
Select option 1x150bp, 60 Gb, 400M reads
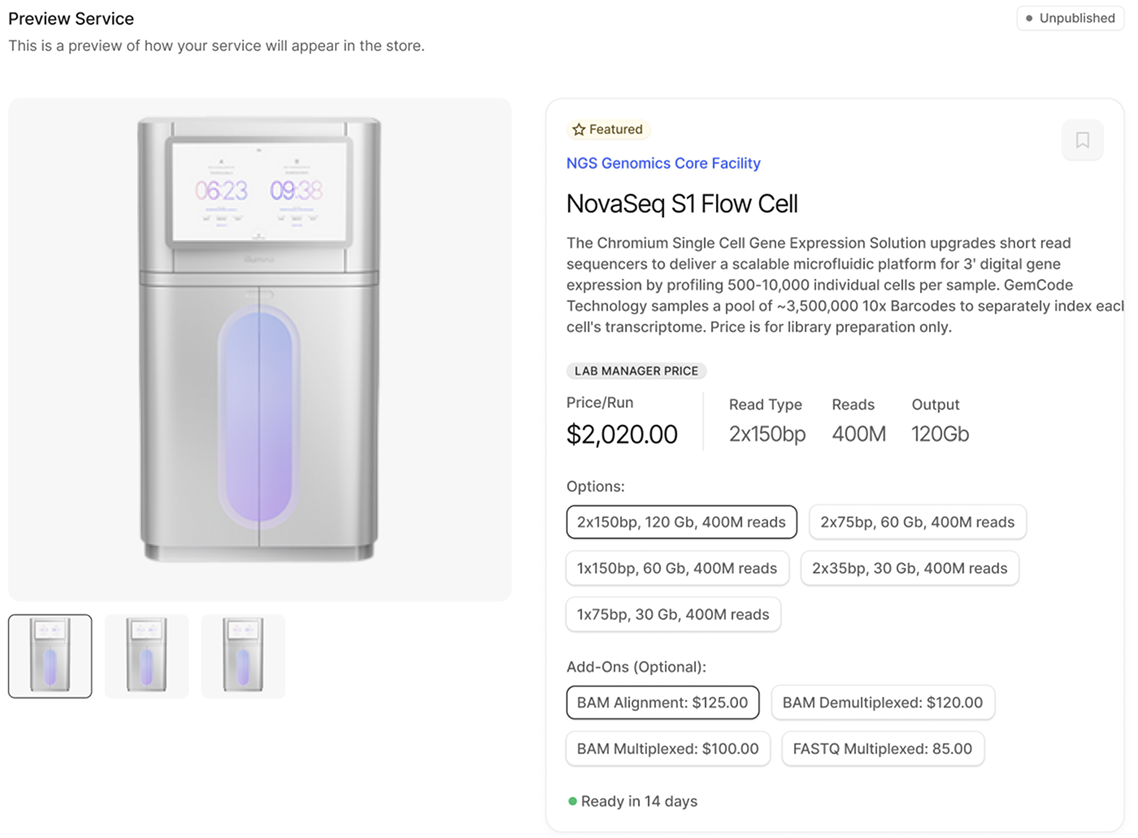click(x=677, y=569)
